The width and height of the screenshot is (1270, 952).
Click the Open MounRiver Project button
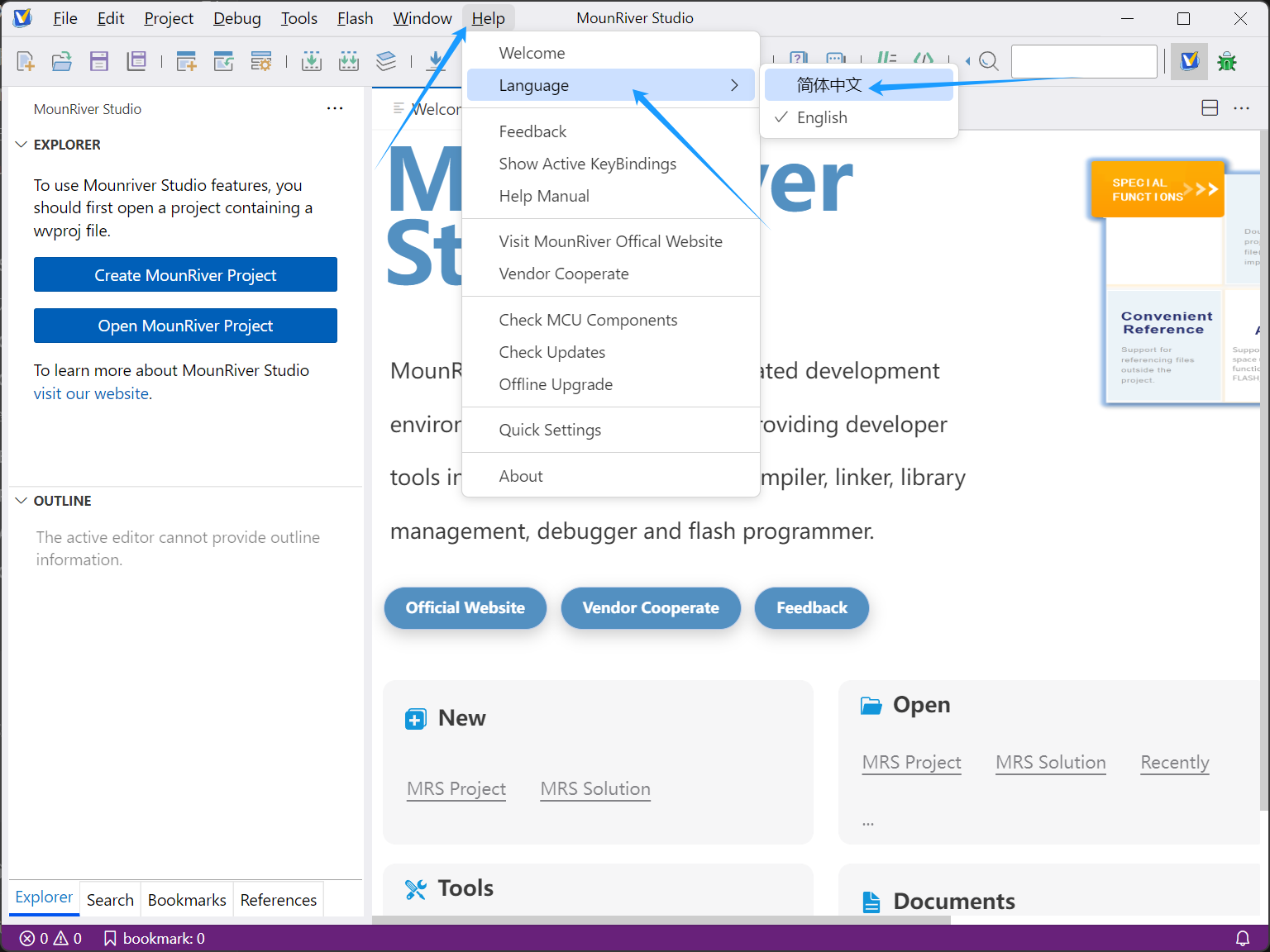pos(185,326)
